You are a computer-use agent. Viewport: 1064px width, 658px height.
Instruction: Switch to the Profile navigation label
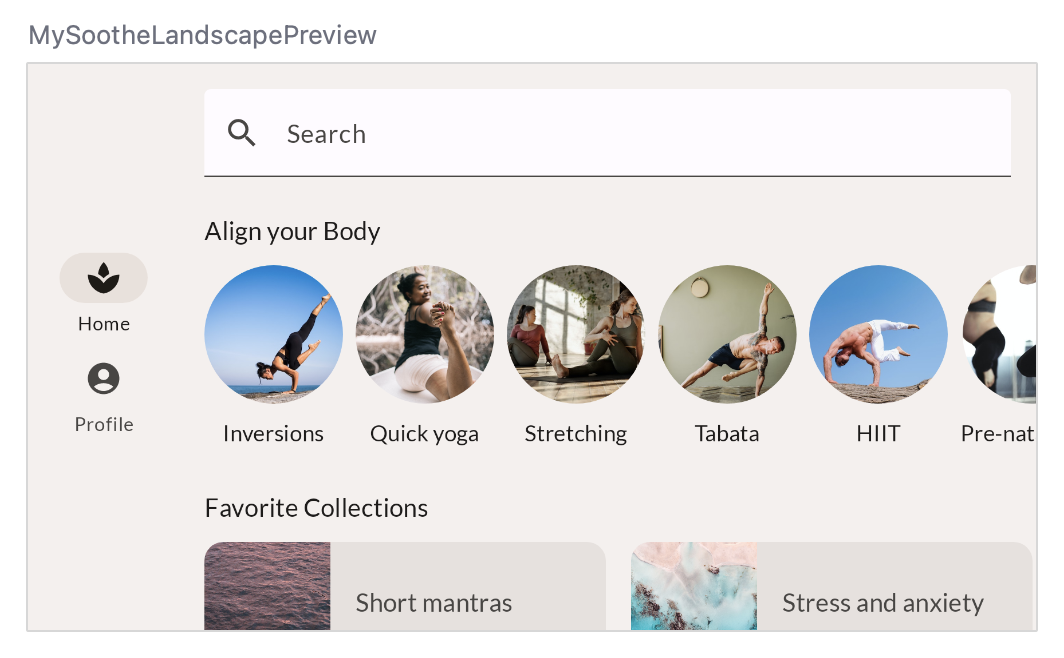tap(104, 424)
